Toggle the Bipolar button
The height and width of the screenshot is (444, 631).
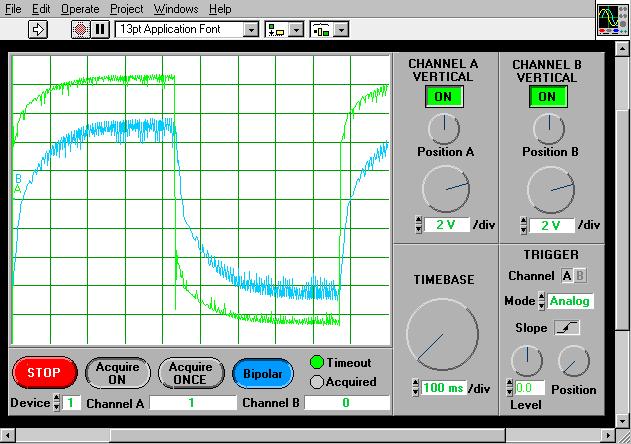tap(262, 374)
